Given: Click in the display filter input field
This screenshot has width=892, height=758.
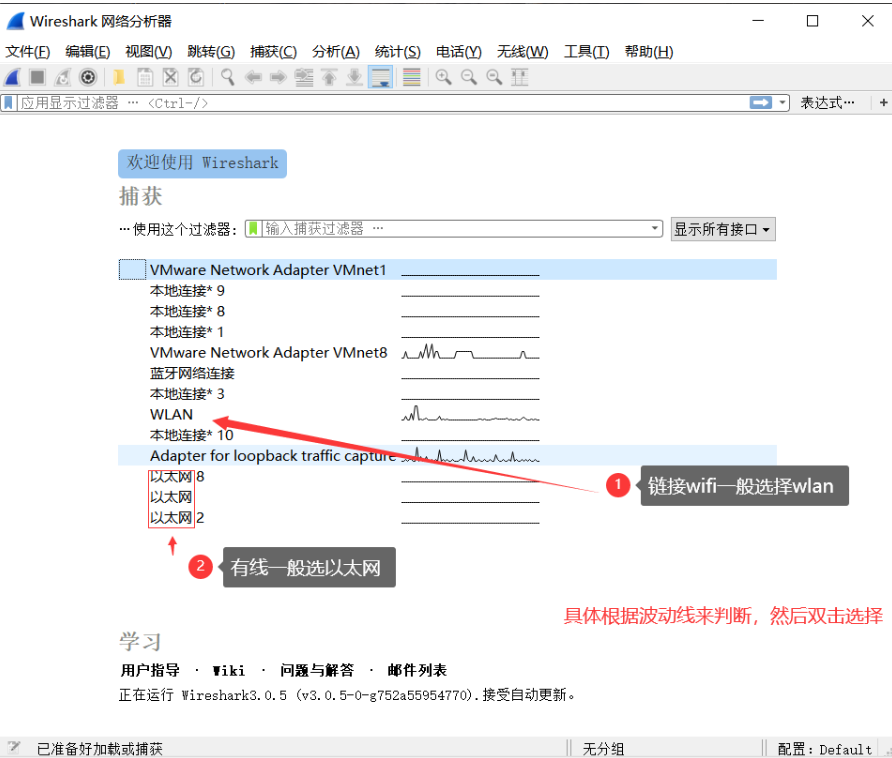Looking at the screenshot, I should 381,103.
